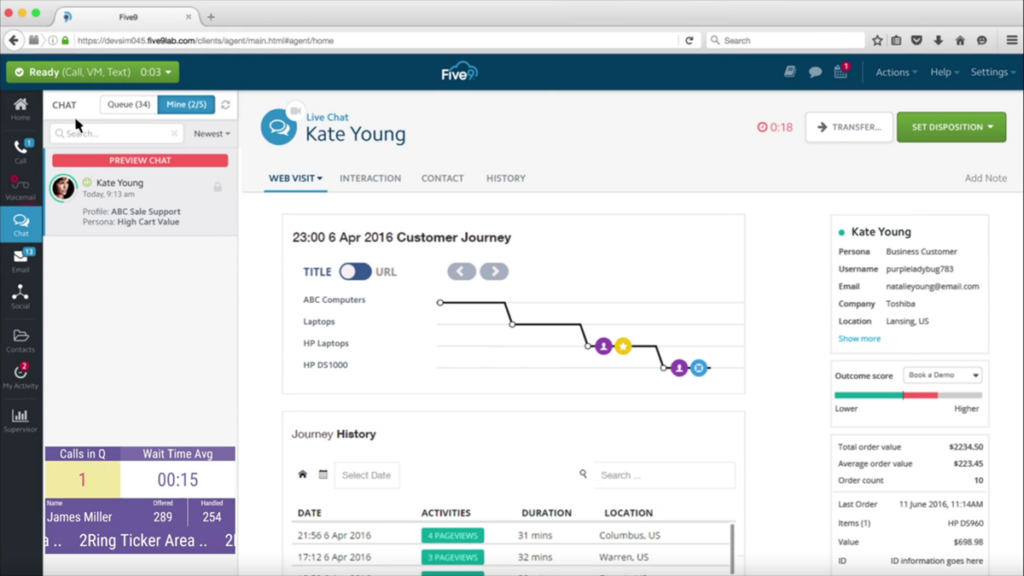Open the Email sidebar icon
1024x576 pixels.
pyautogui.click(x=20, y=260)
